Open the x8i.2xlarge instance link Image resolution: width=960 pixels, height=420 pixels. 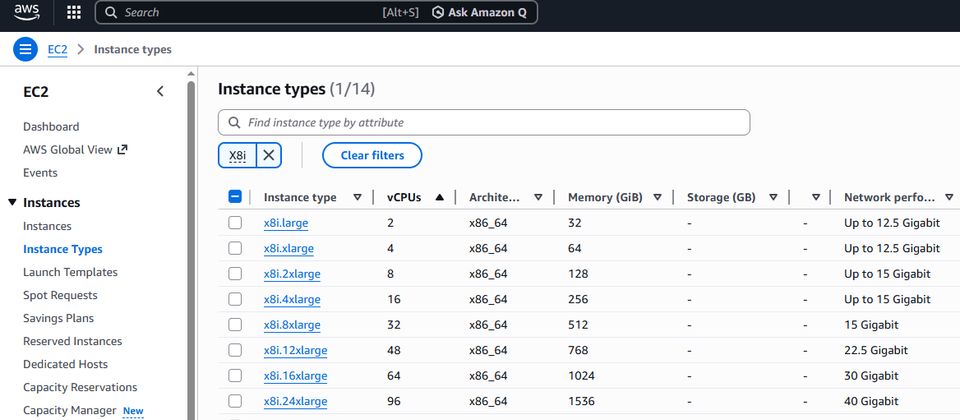click(x=292, y=274)
